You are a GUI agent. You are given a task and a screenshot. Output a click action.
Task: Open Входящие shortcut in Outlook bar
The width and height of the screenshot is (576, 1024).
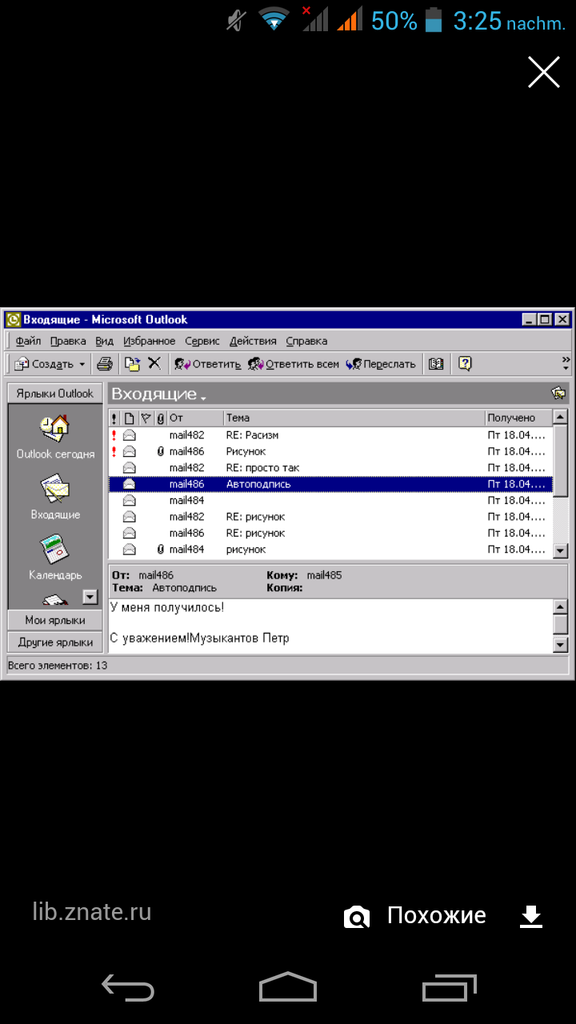pos(55,498)
